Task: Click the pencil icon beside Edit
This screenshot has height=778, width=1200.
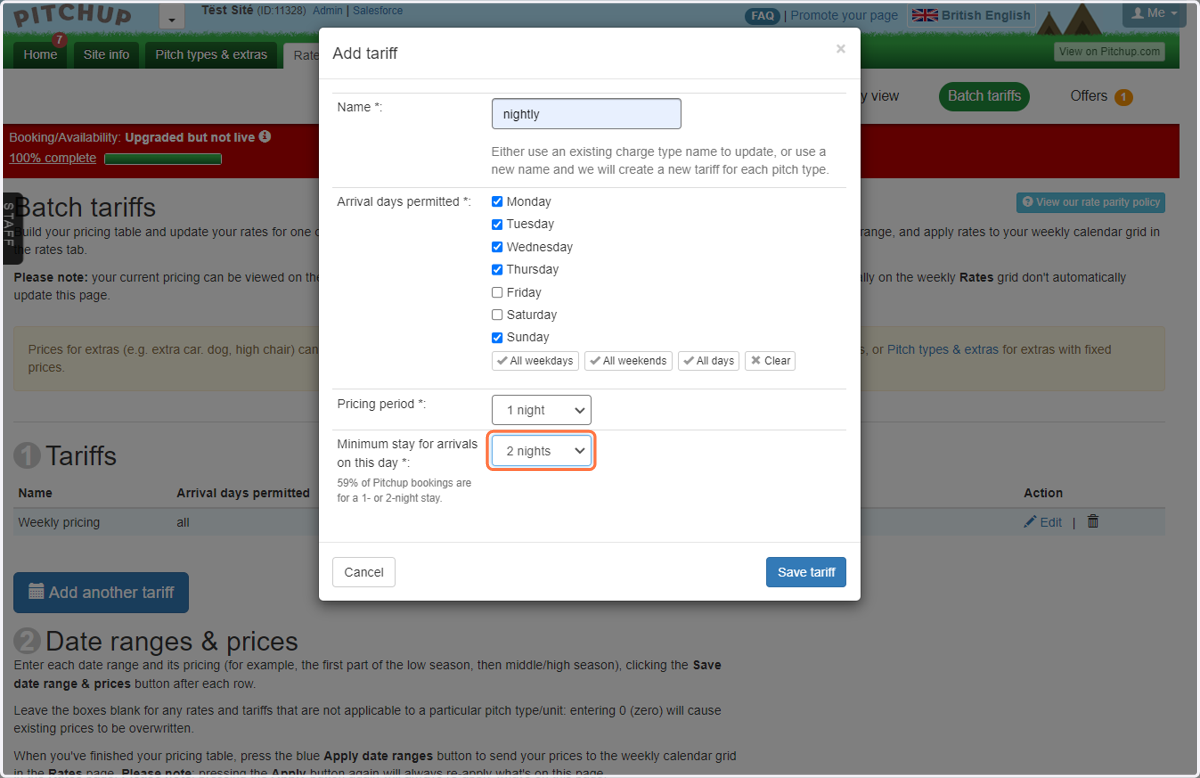Action: 1030,522
